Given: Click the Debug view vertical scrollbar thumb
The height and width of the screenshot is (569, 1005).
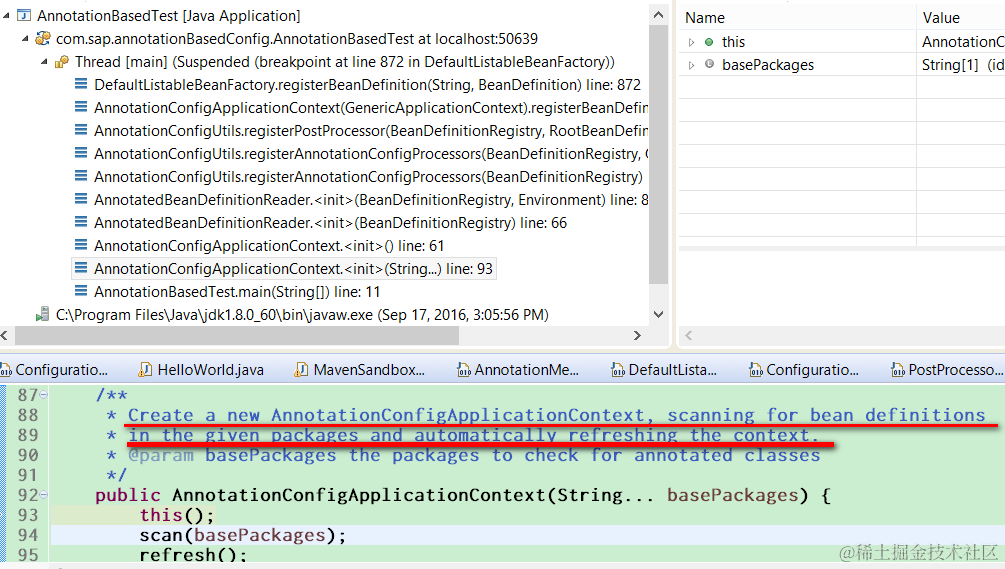Looking at the screenshot, I should 658,154.
